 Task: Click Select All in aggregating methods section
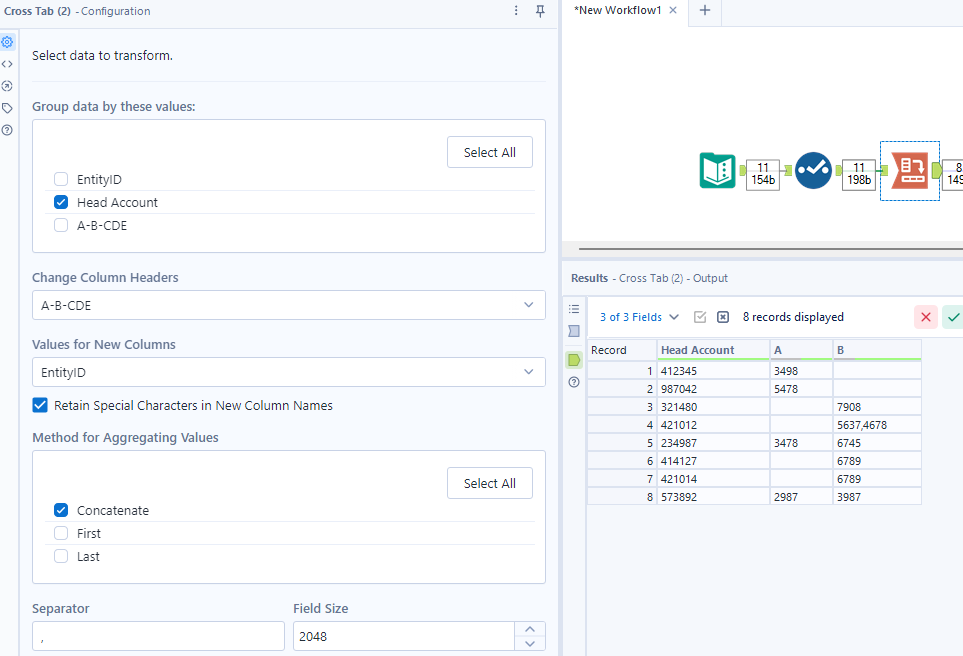(x=489, y=483)
